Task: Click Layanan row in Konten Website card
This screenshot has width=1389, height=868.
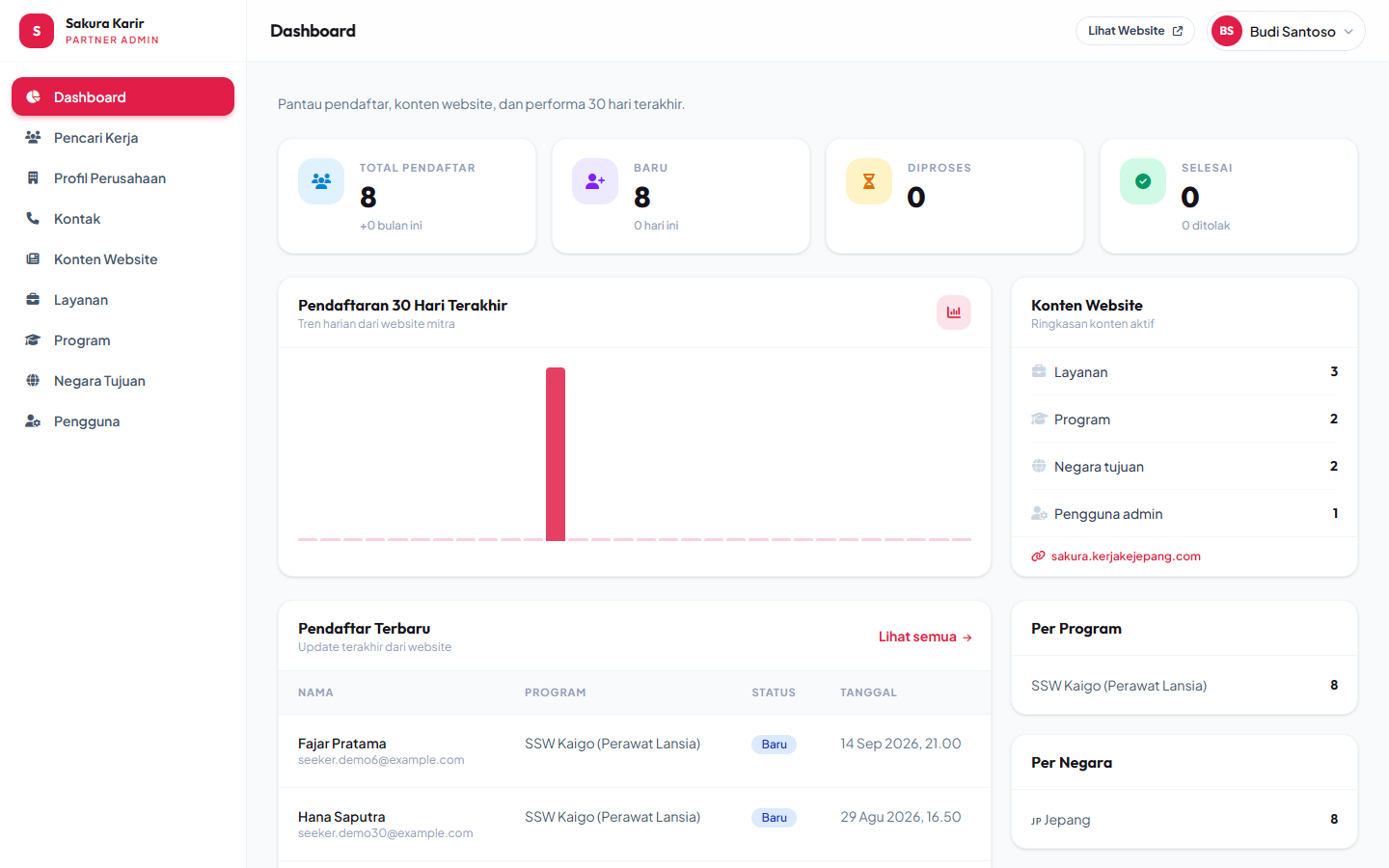Action: (x=1185, y=372)
